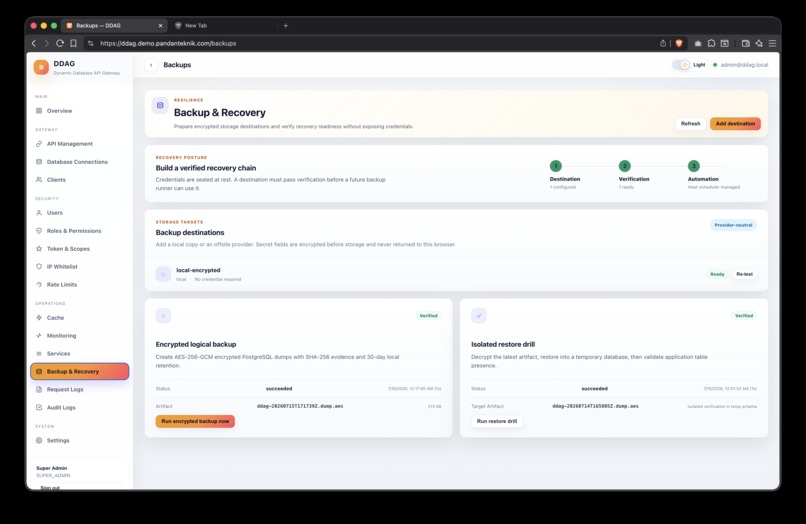Open Monitoring menu item
The height and width of the screenshot is (524, 806).
click(80, 336)
